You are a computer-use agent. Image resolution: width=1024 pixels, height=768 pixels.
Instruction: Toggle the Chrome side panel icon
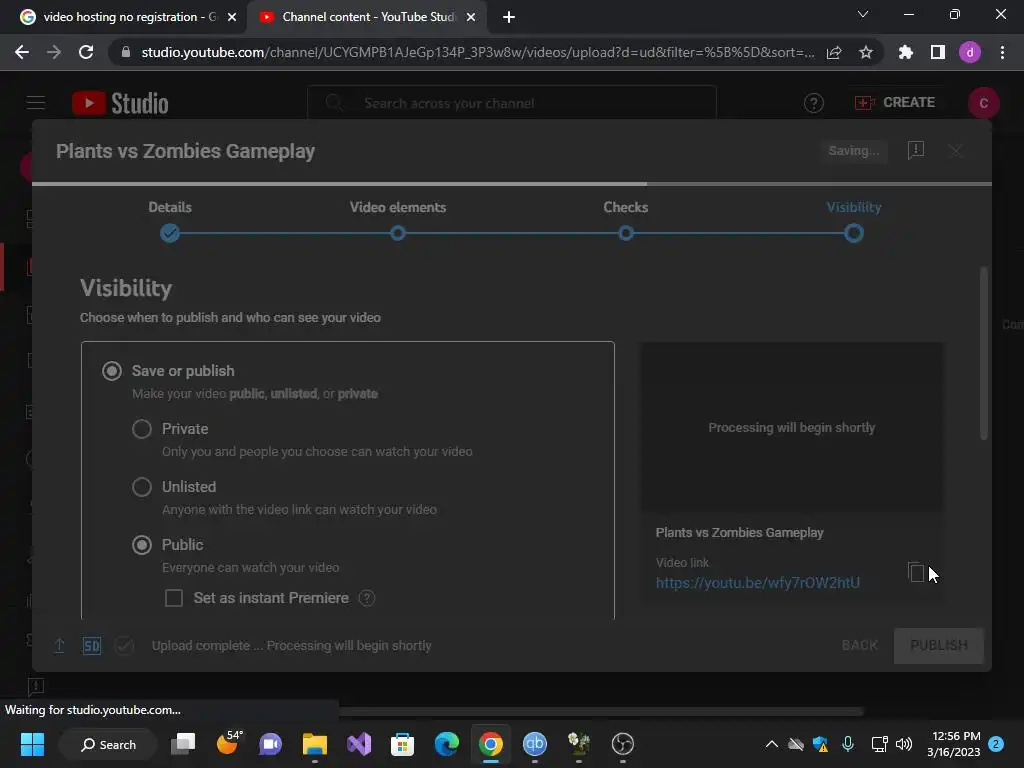[938, 52]
